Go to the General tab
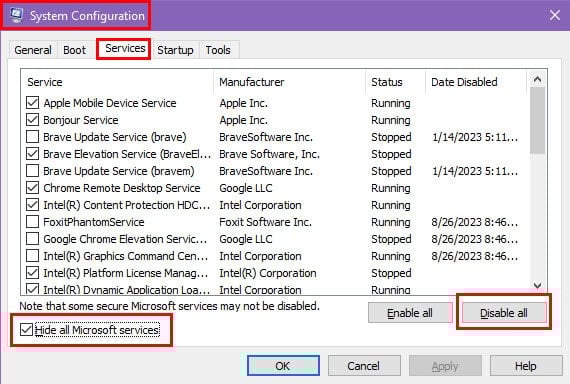Viewport: 570px width, 384px height. (33, 50)
